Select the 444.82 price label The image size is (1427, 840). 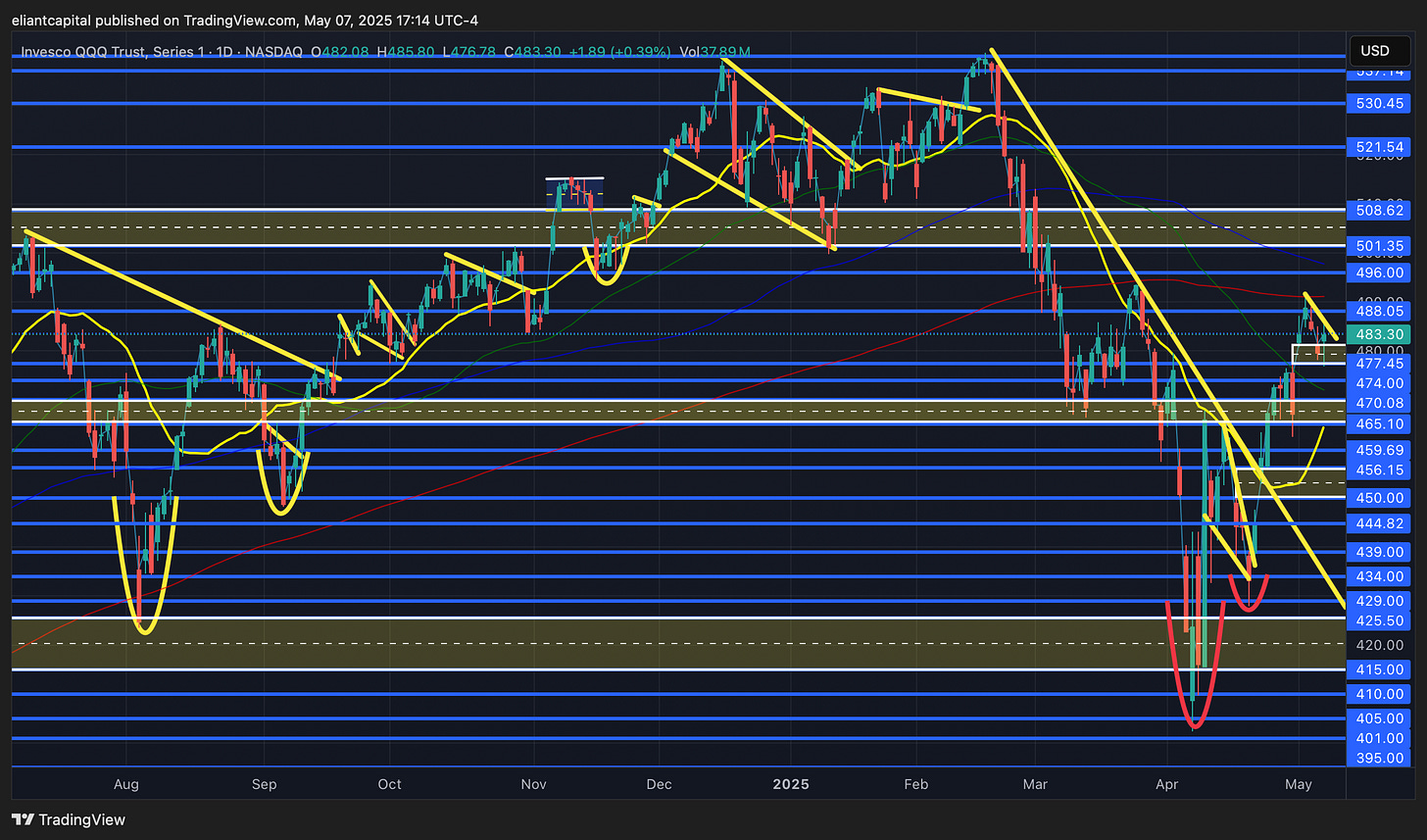[x=1379, y=523]
